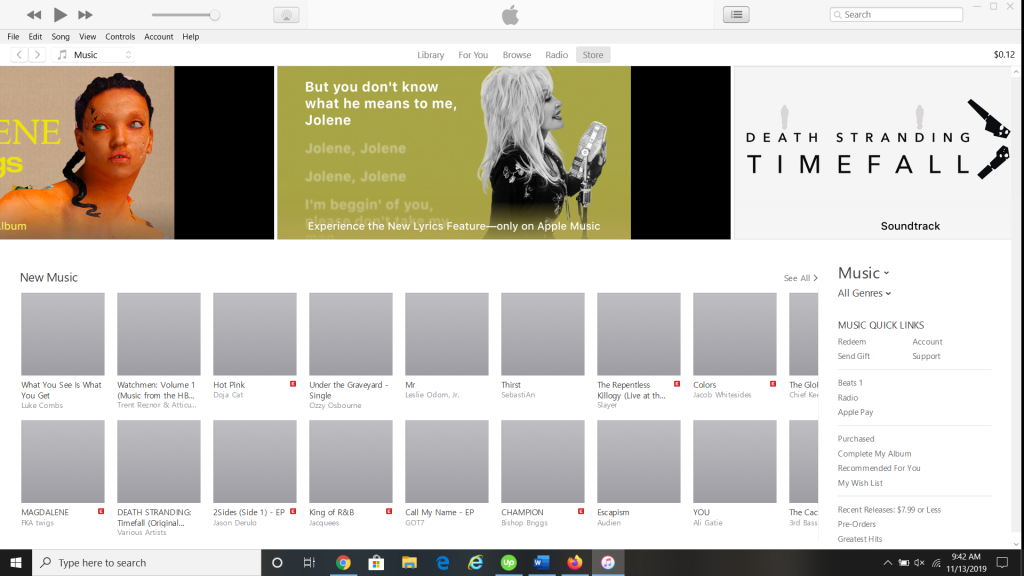This screenshot has width=1024, height=576.
Task: Open the Help menu
Action: tap(191, 37)
